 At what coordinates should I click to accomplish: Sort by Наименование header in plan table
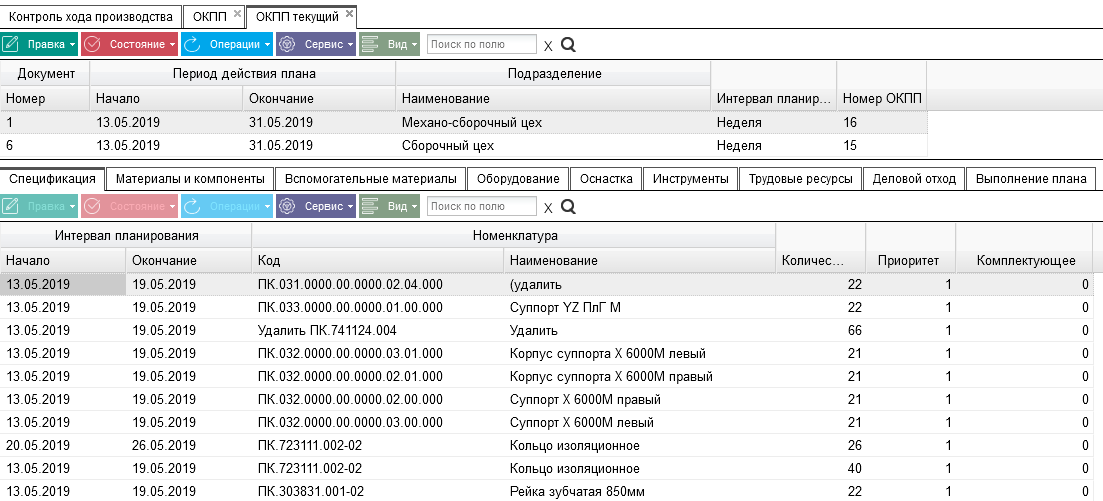(553, 99)
